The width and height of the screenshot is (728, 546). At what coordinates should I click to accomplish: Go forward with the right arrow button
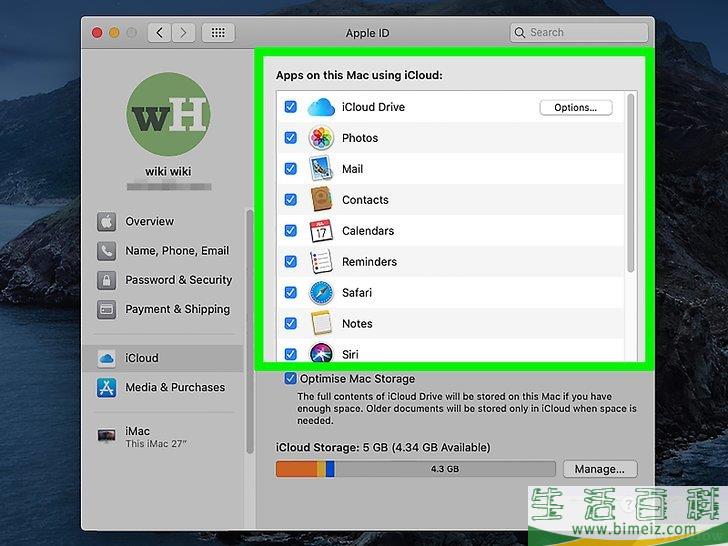coord(183,32)
